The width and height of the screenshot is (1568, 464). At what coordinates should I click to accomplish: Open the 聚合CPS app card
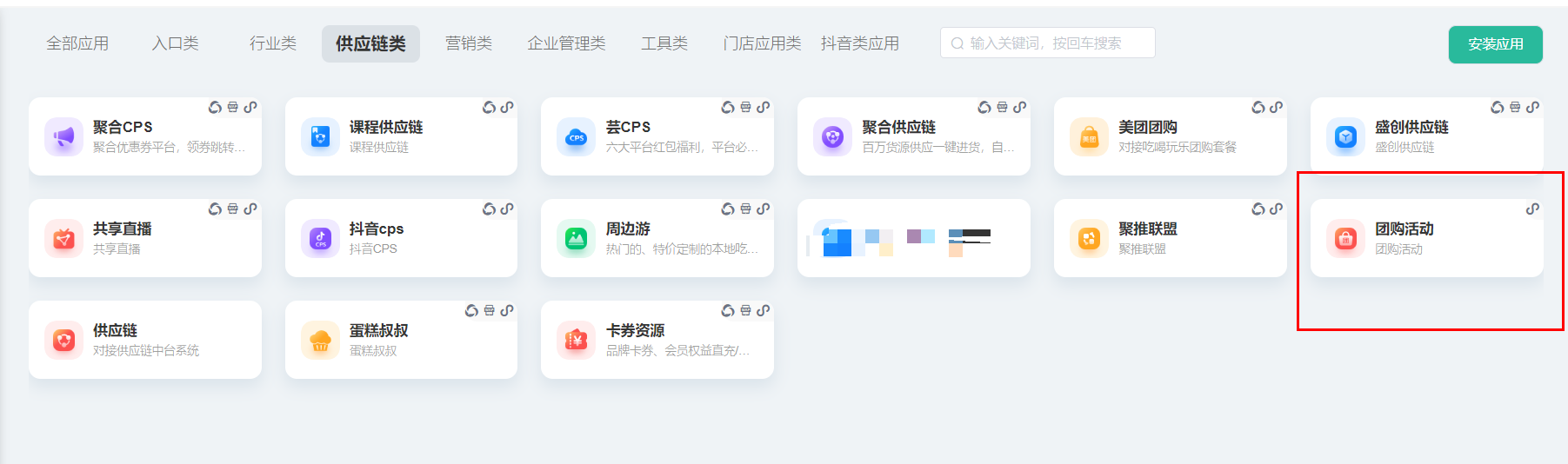tap(145, 136)
